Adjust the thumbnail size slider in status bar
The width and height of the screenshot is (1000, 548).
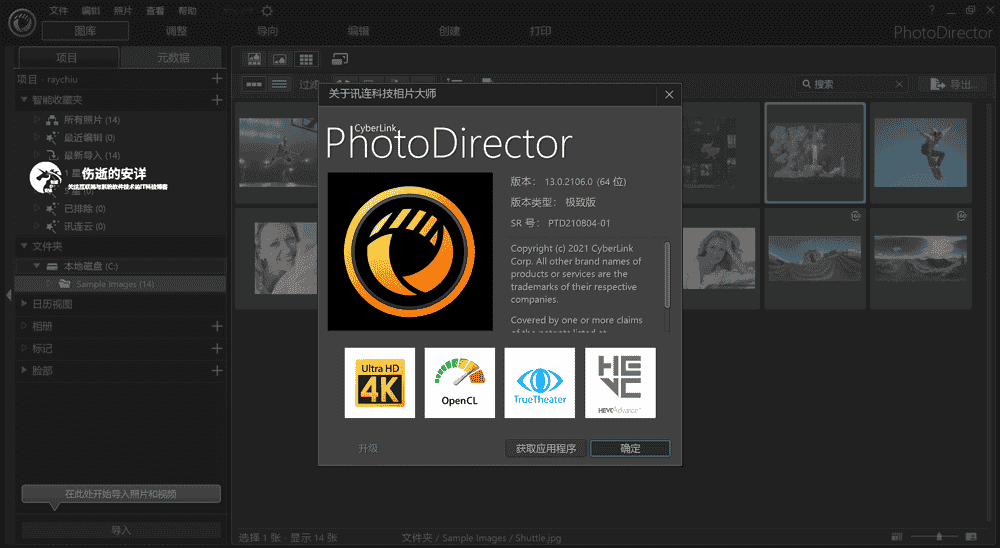click(x=939, y=537)
